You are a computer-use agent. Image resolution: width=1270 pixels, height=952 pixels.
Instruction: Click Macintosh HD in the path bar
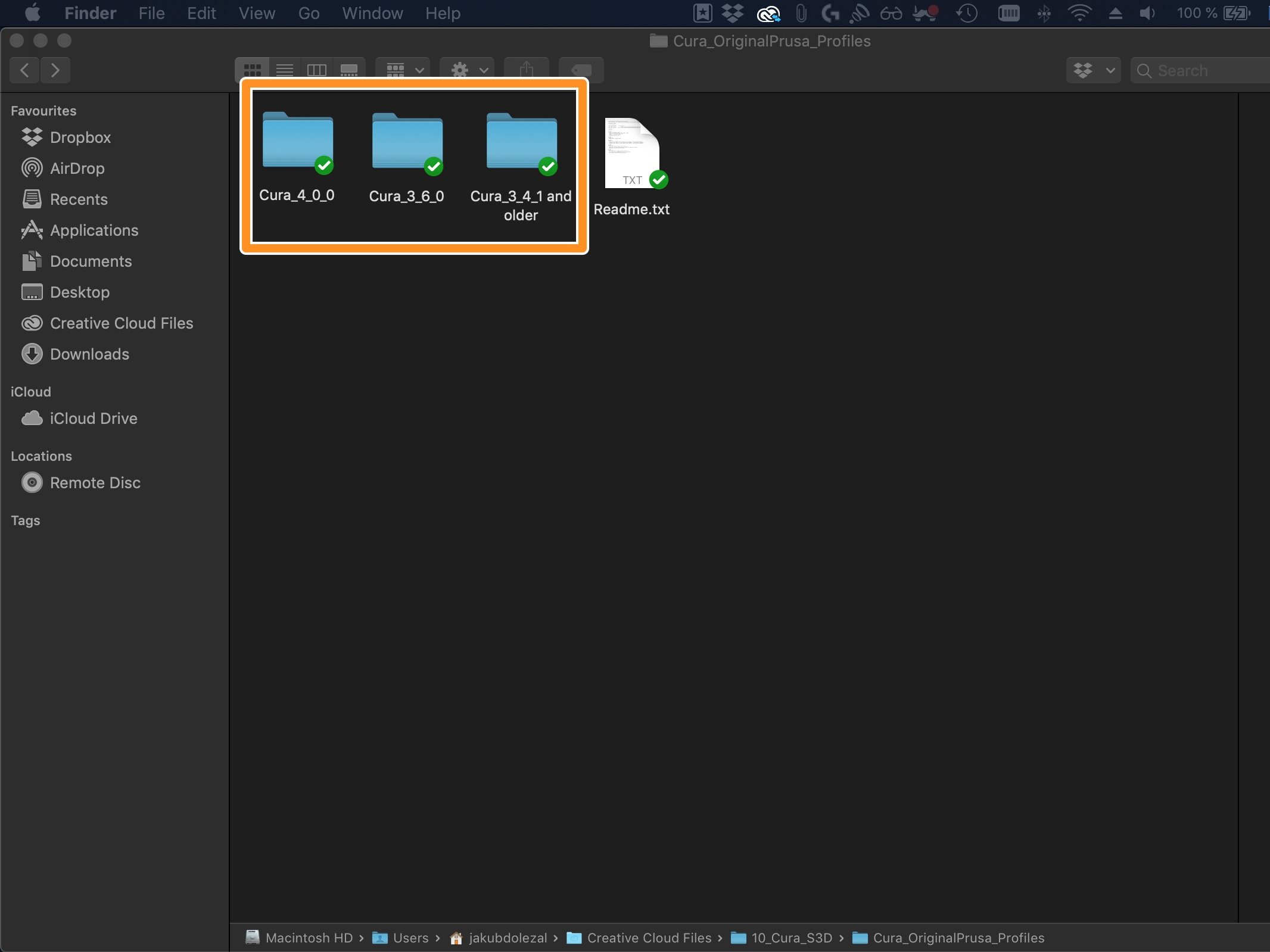[299, 938]
